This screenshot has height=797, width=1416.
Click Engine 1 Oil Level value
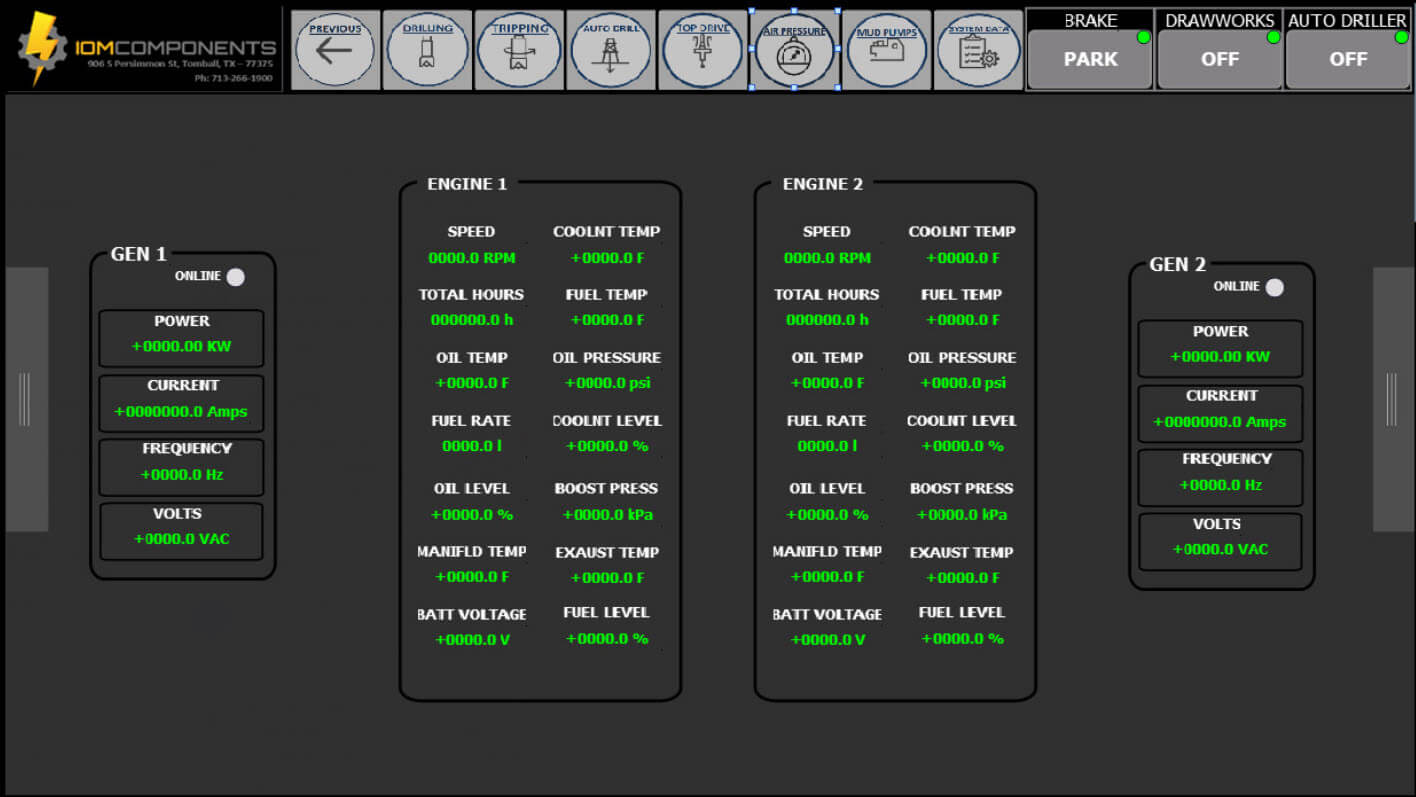tap(472, 515)
